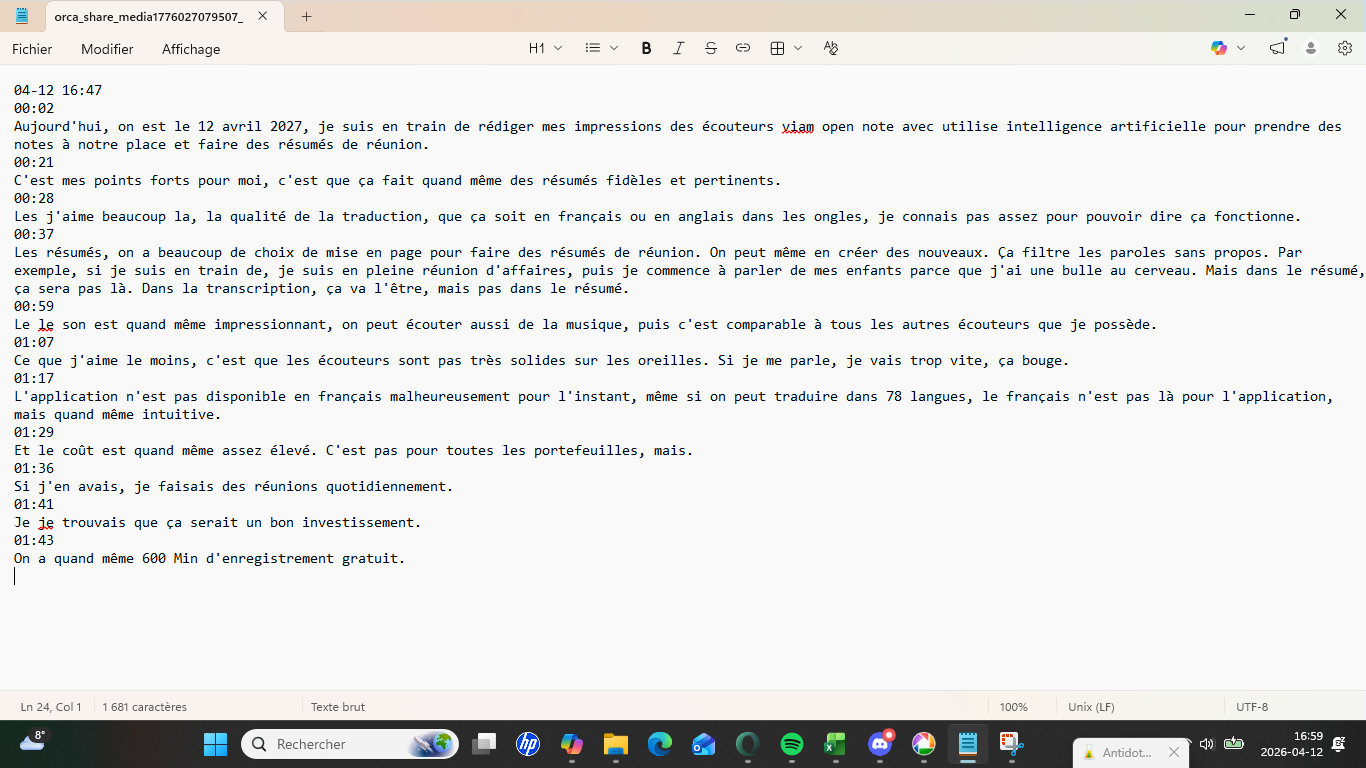Open the Fichier menu
1366x768 pixels.
[x=32, y=49]
